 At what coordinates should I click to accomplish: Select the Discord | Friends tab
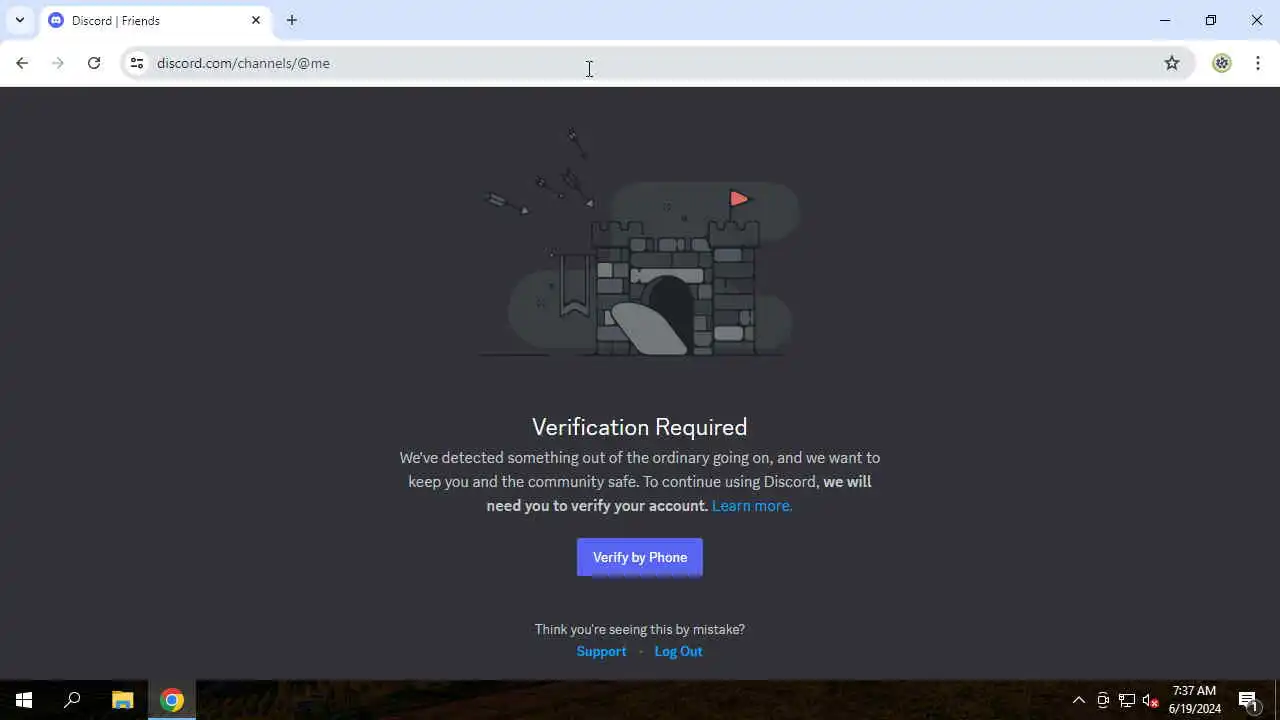(x=155, y=20)
